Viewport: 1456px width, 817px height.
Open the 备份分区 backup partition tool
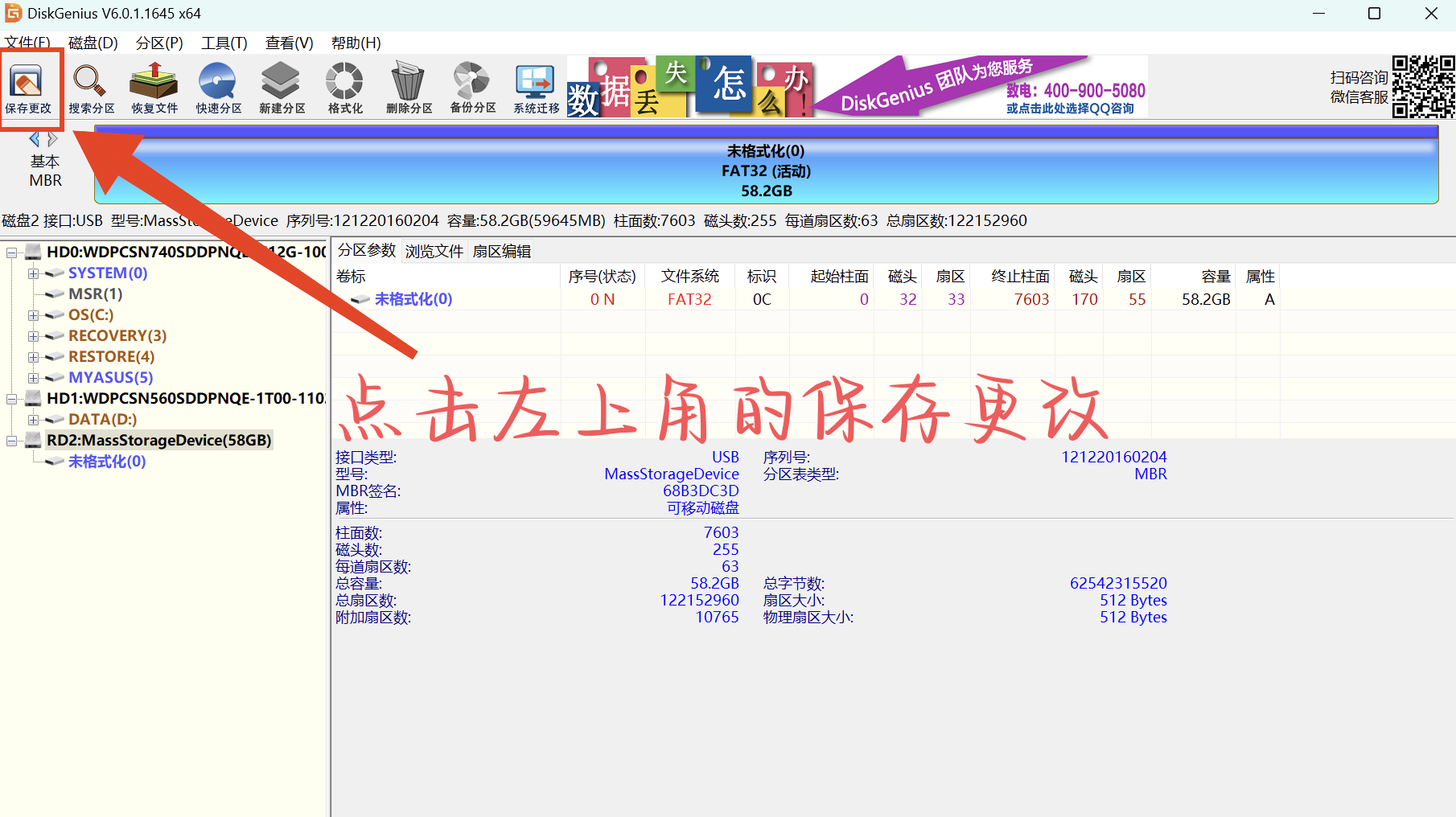[472, 88]
